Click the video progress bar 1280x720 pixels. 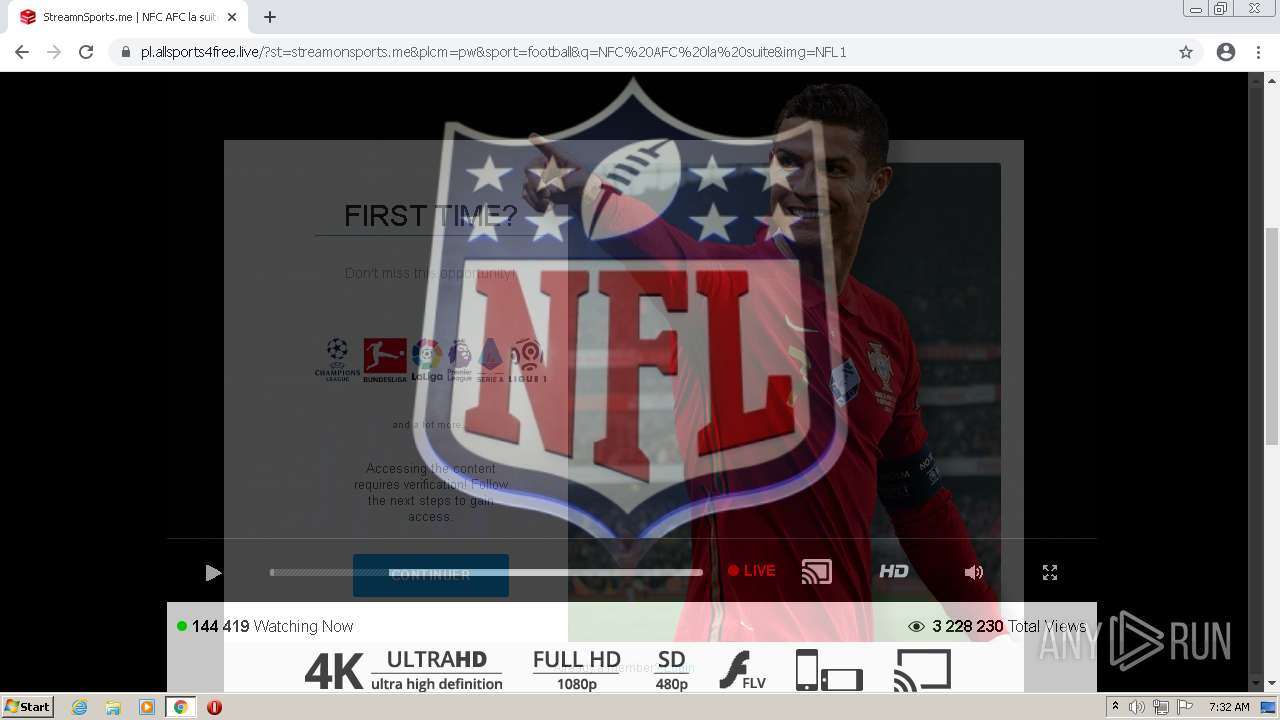pos(486,572)
